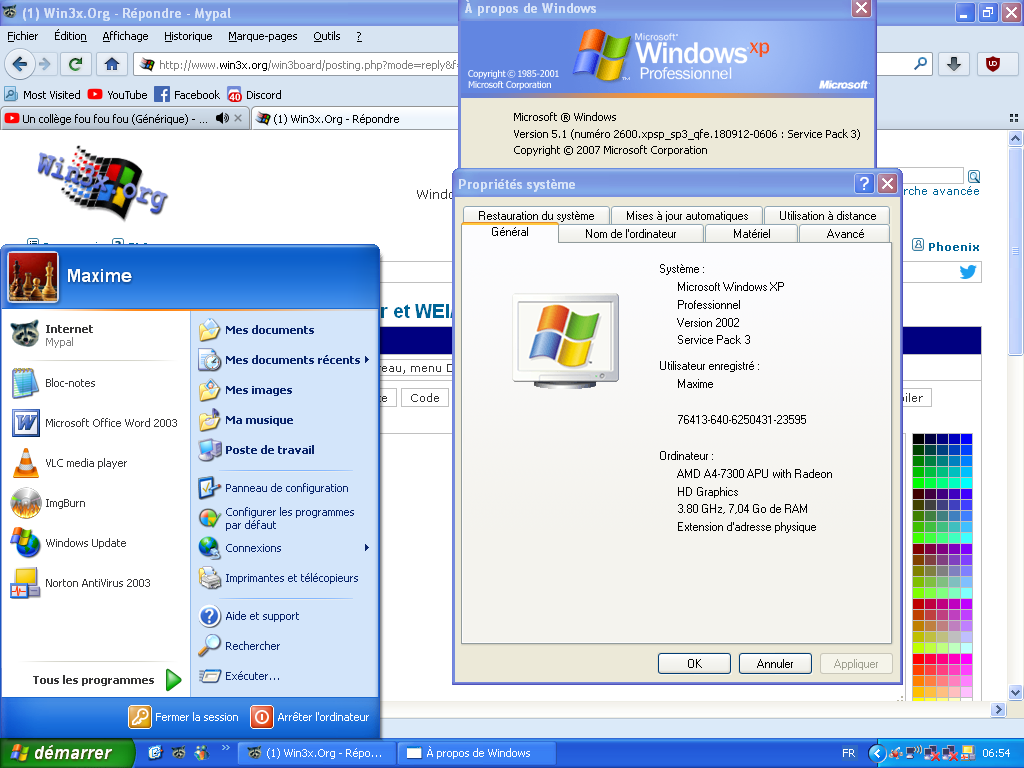Switch to the Matériel tab
The height and width of the screenshot is (768, 1024).
752,234
